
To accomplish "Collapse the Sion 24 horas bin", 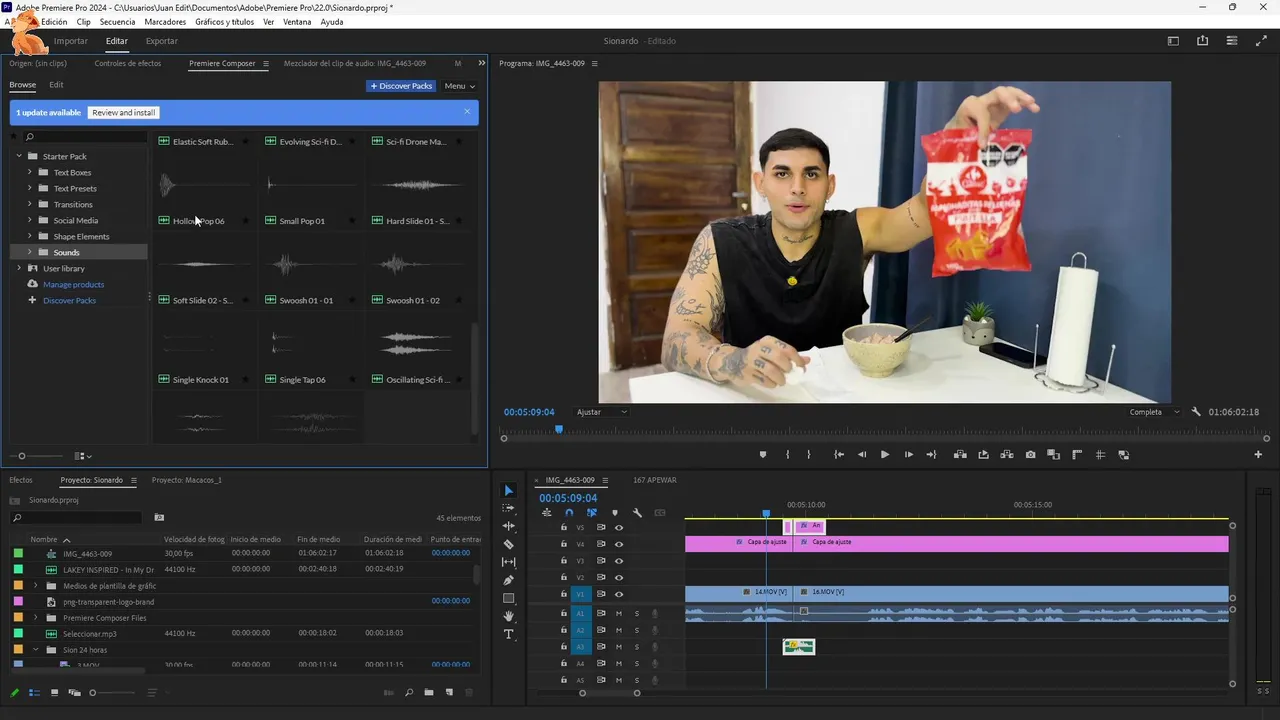I will pos(36,650).
